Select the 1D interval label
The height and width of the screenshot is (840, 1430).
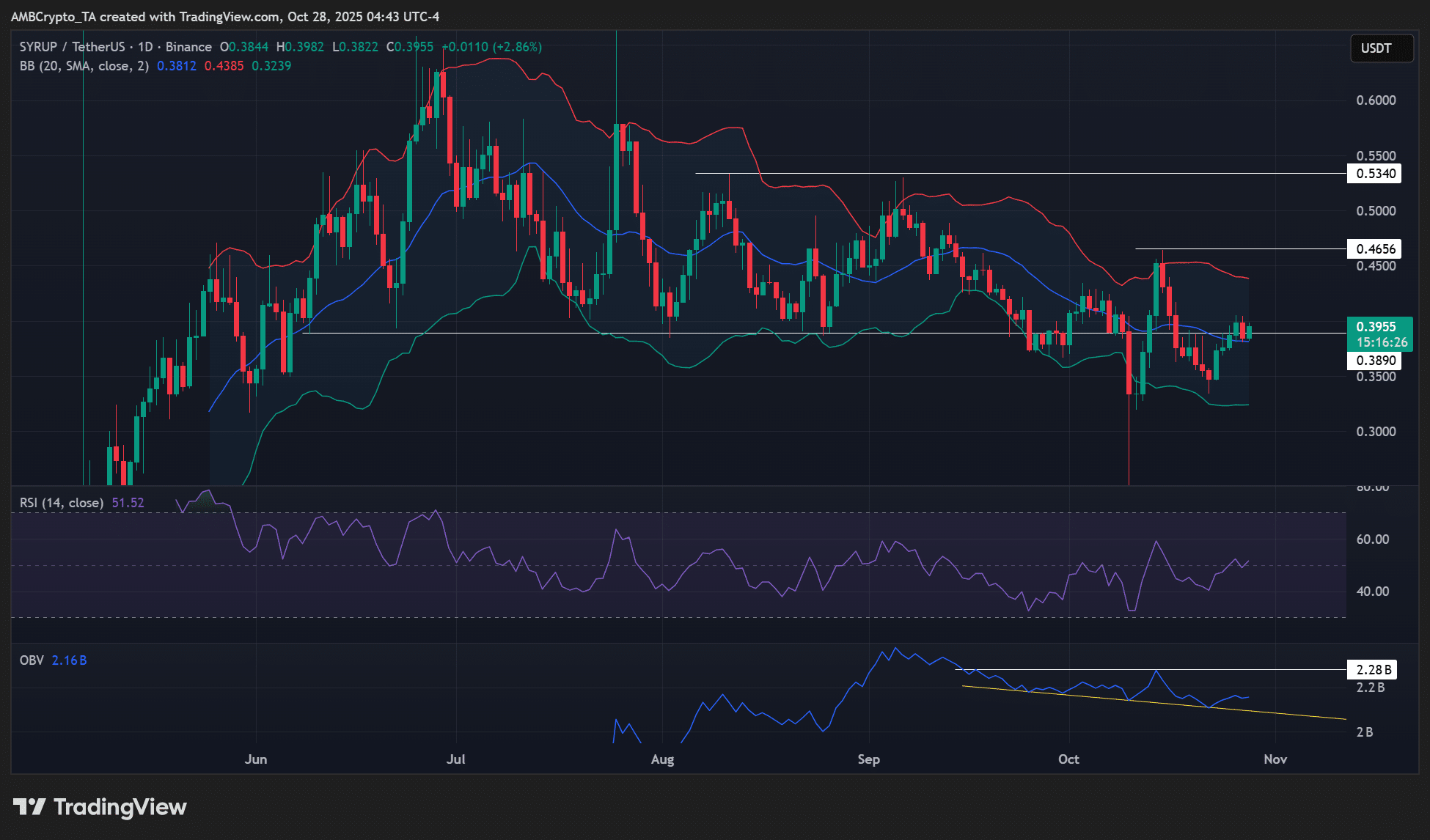tap(145, 47)
